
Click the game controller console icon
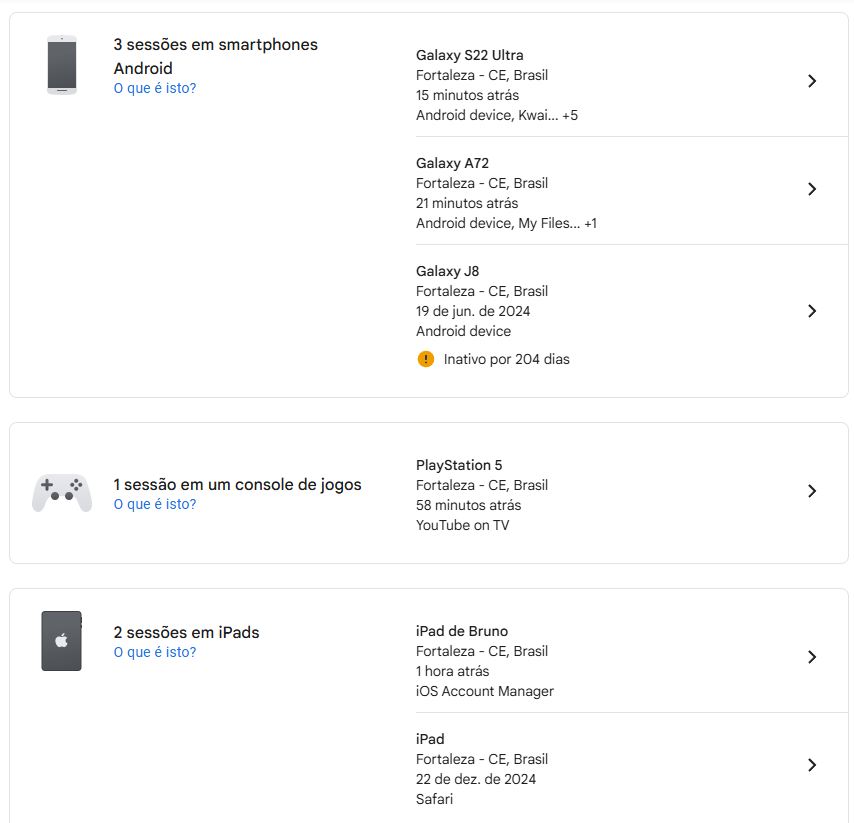(x=62, y=492)
